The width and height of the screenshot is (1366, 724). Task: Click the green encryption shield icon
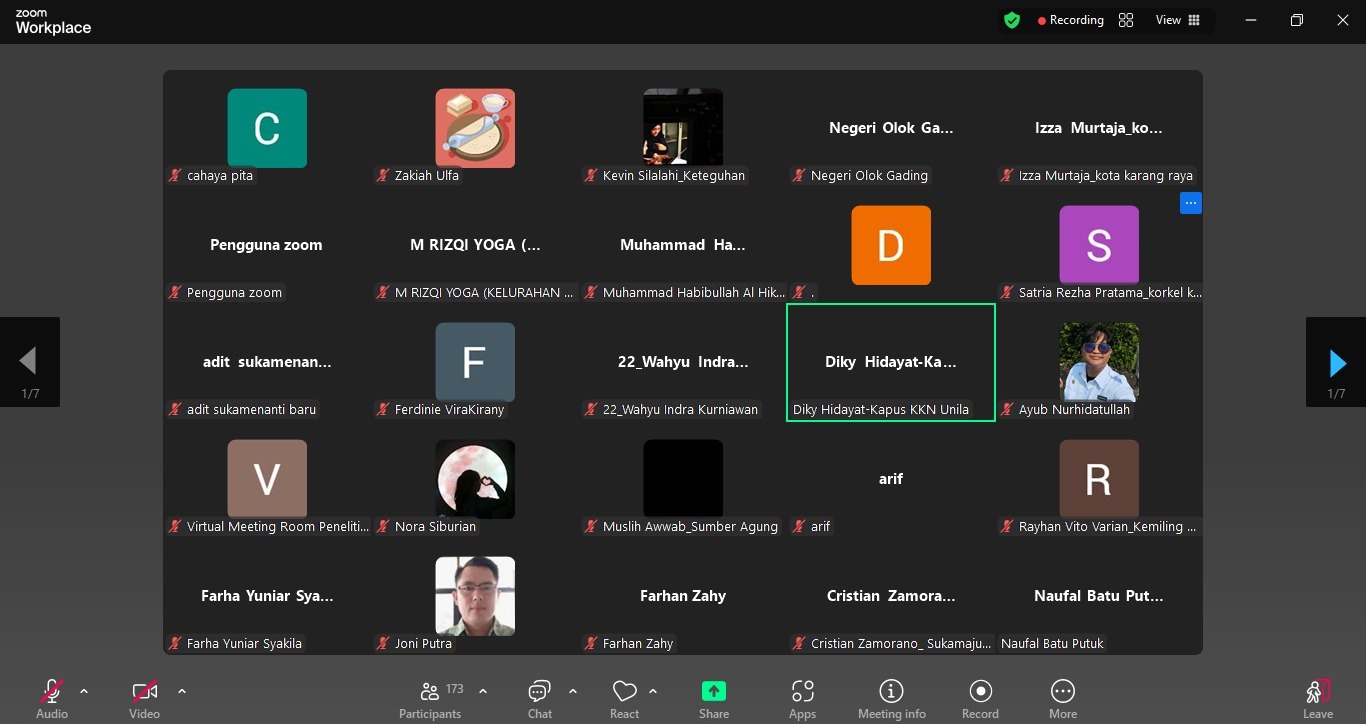[x=1012, y=20]
